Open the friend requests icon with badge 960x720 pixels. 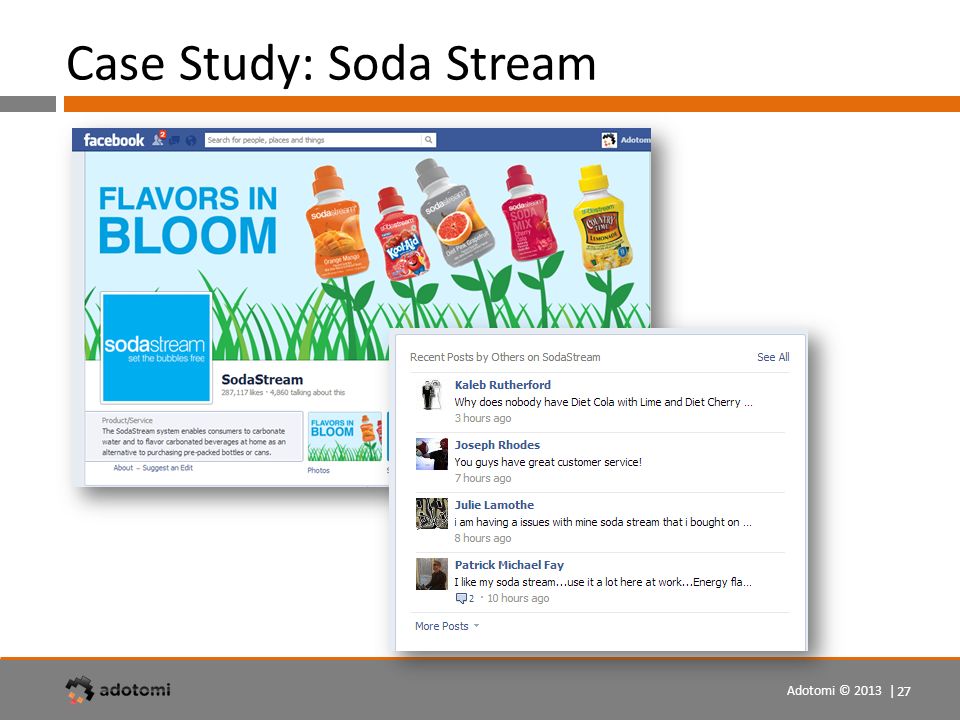coord(159,138)
